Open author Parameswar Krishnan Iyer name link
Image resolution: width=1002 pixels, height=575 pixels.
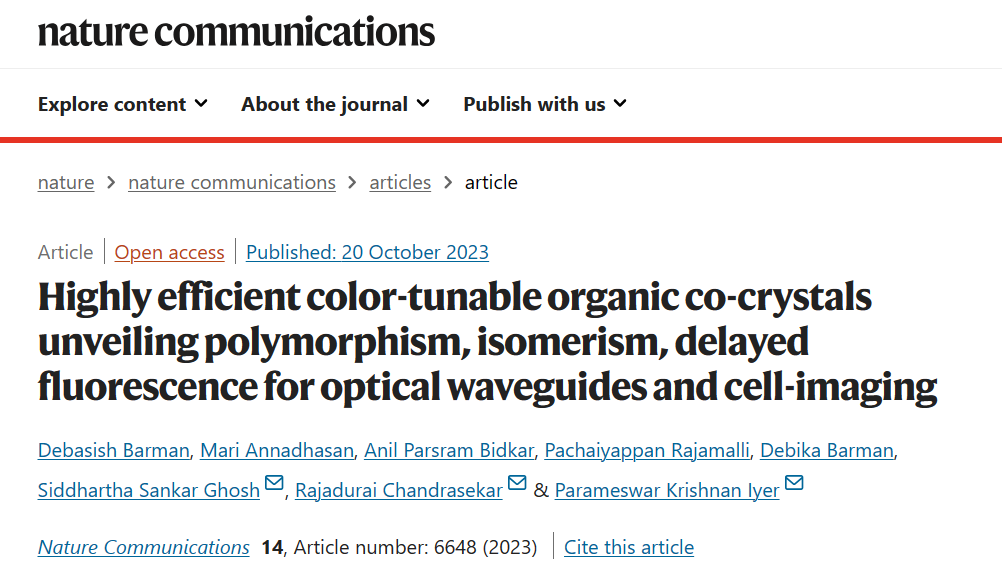pos(667,490)
